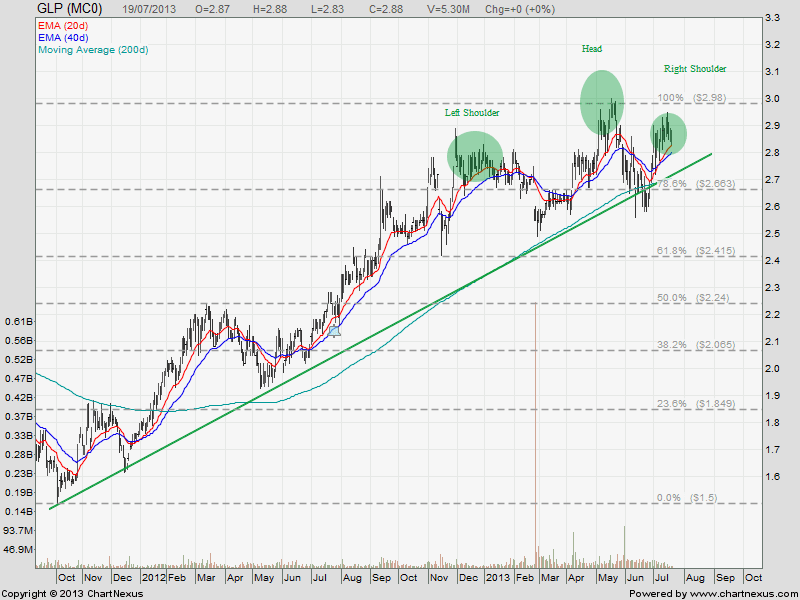The height and width of the screenshot is (600, 800).
Task: Click the H=2.88 high price value
Action: 269,9
